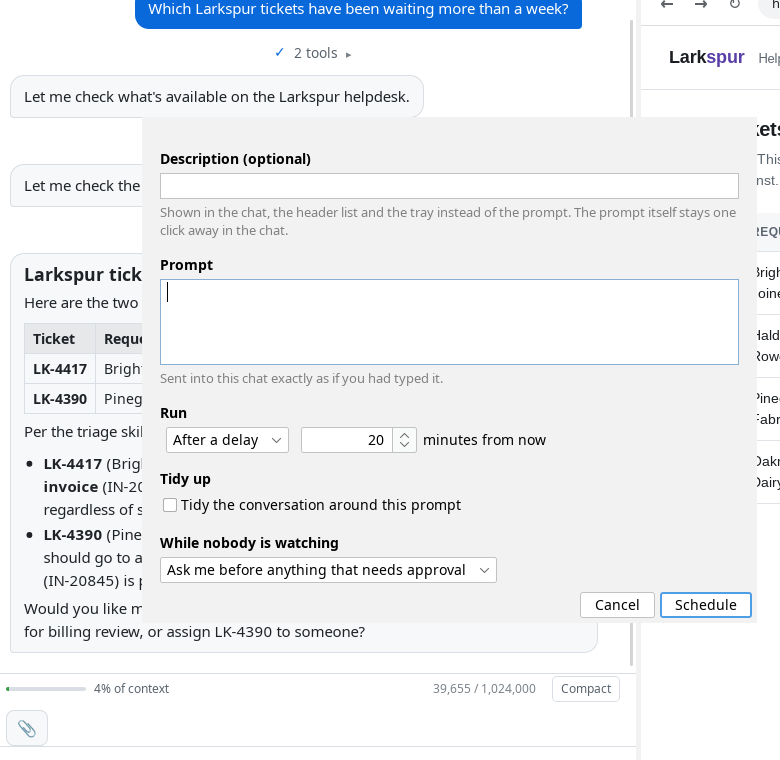Decrease minutes with the stepper down arrow
This screenshot has height=760, width=780.
tap(404, 446)
